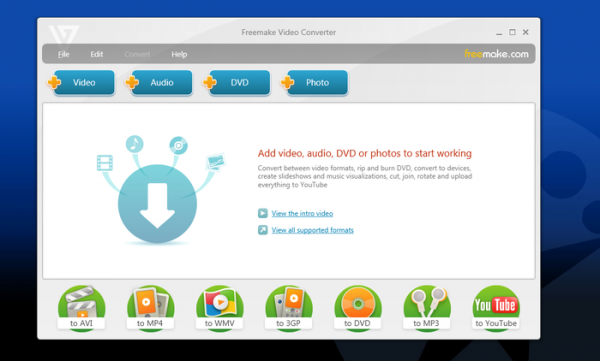Viewport: 600px width, 361px height.
Task: Open the Edit menu
Action: click(x=97, y=54)
